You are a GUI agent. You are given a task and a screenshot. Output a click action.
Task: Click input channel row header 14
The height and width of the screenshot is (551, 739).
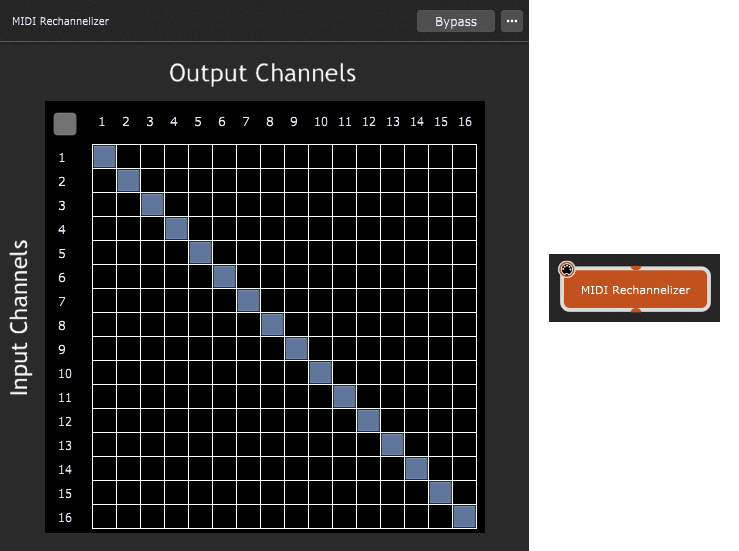click(x=61, y=469)
